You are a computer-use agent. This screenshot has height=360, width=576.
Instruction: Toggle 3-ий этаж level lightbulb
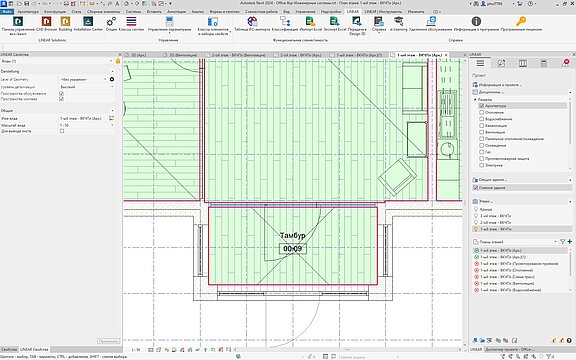click(x=476, y=216)
